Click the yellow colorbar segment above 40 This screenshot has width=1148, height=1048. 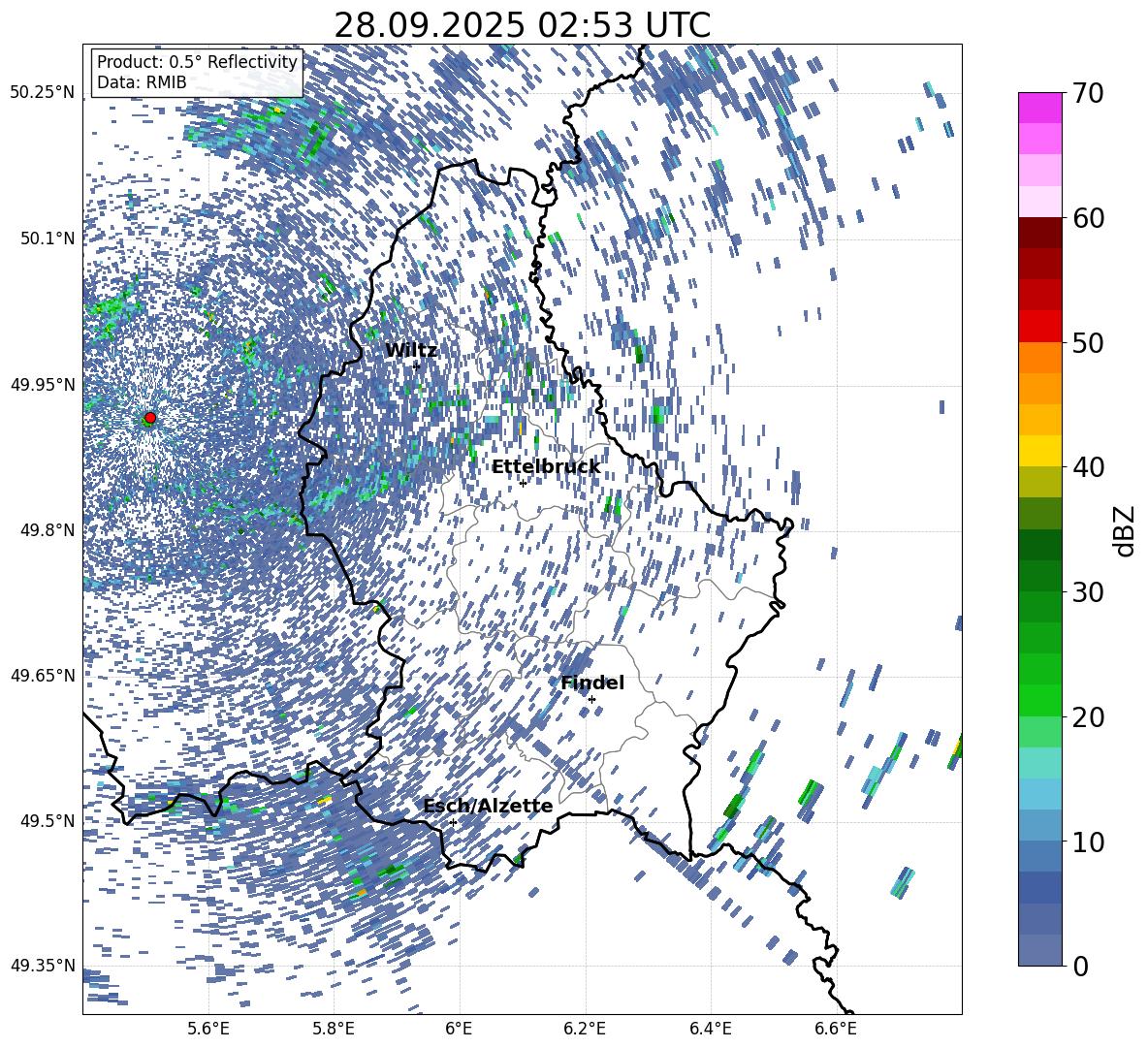(x=1040, y=451)
